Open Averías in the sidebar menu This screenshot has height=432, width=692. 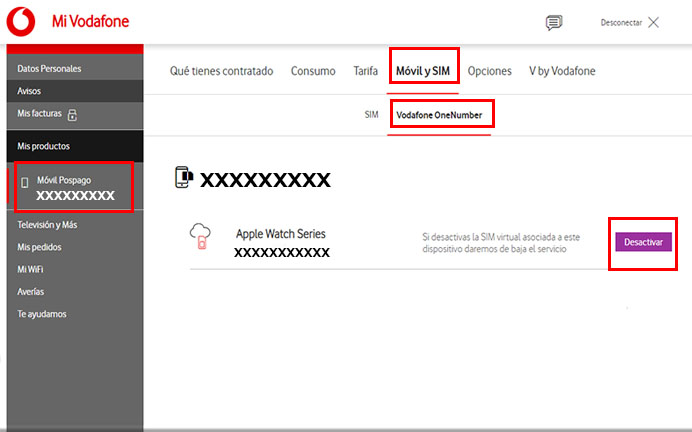click(31, 292)
